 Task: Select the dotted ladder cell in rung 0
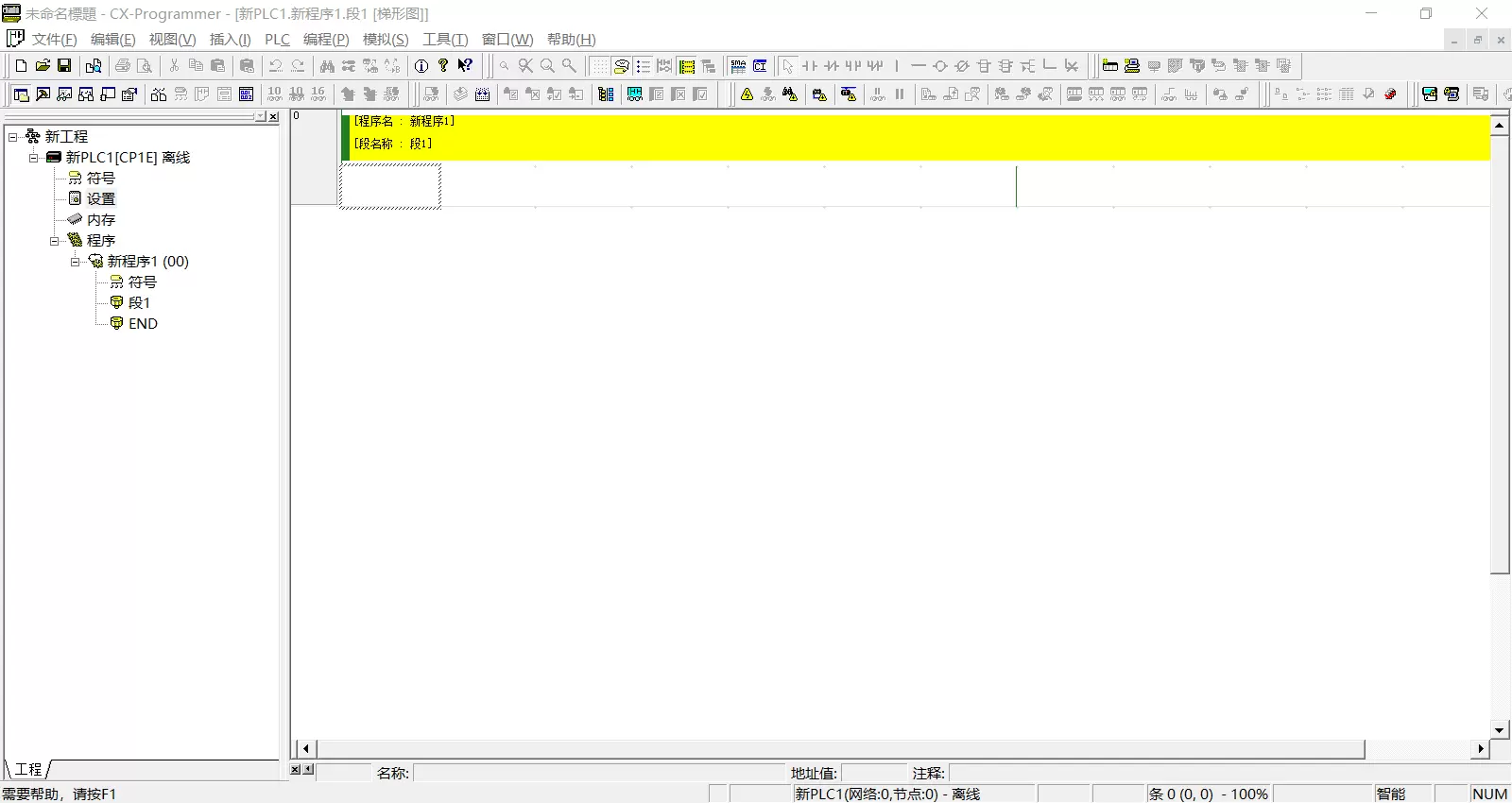pos(390,186)
